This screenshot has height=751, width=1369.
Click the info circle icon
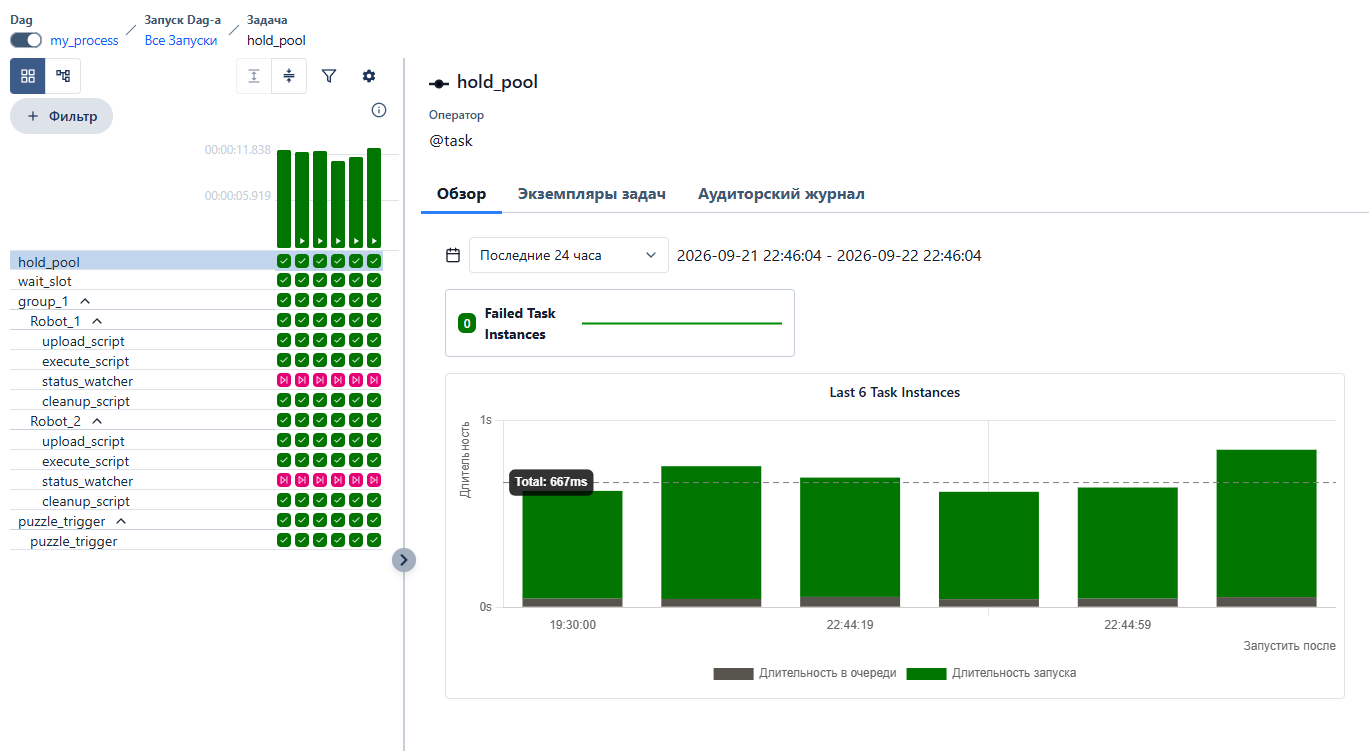pos(379,110)
